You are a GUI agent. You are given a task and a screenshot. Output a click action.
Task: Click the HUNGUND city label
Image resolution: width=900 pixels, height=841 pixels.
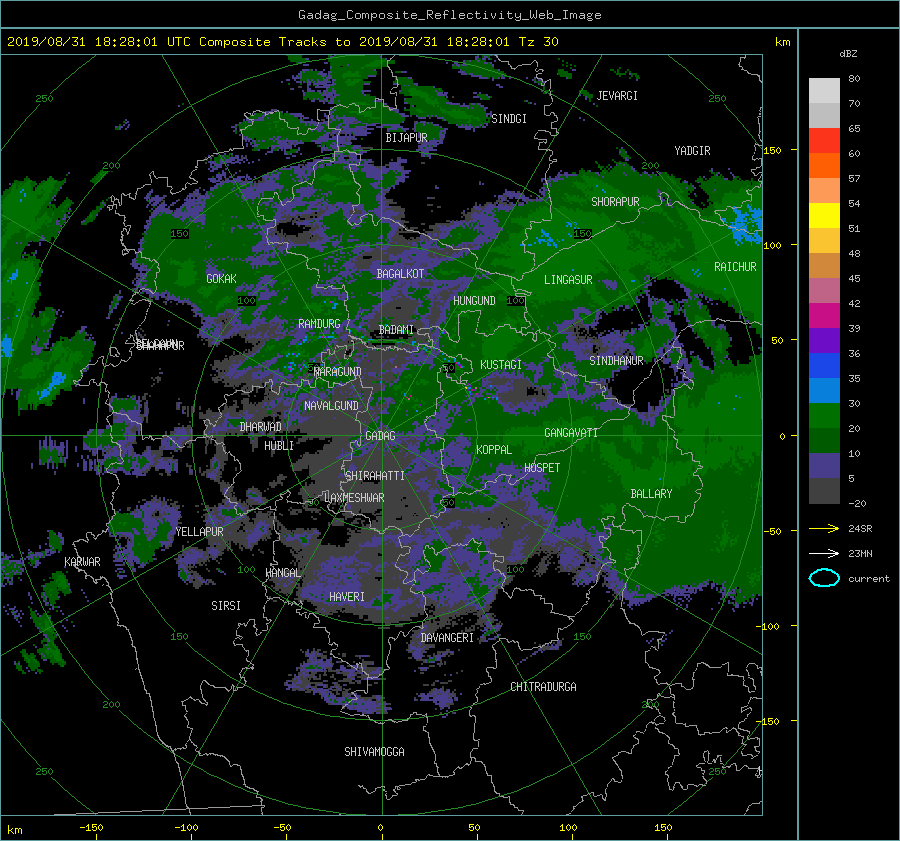pos(474,301)
